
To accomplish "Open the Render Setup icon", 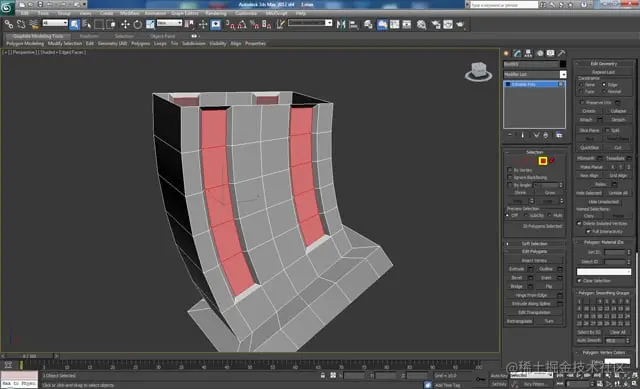I will pyautogui.click(x=436, y=24).
